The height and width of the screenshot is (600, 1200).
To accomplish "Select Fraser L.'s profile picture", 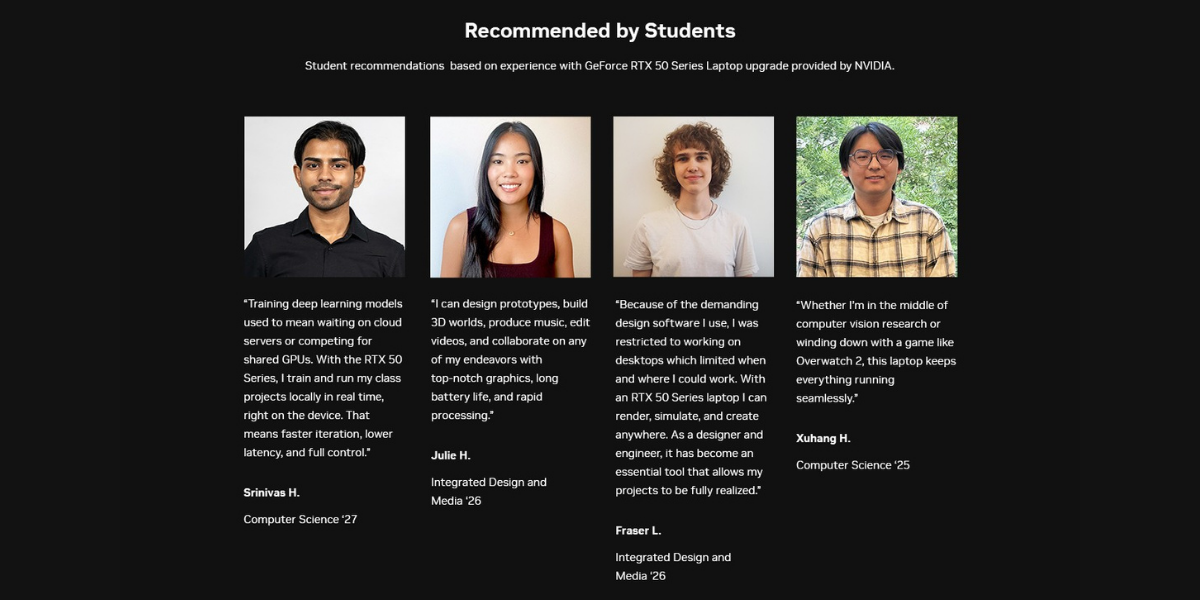I will pos(693,197).
